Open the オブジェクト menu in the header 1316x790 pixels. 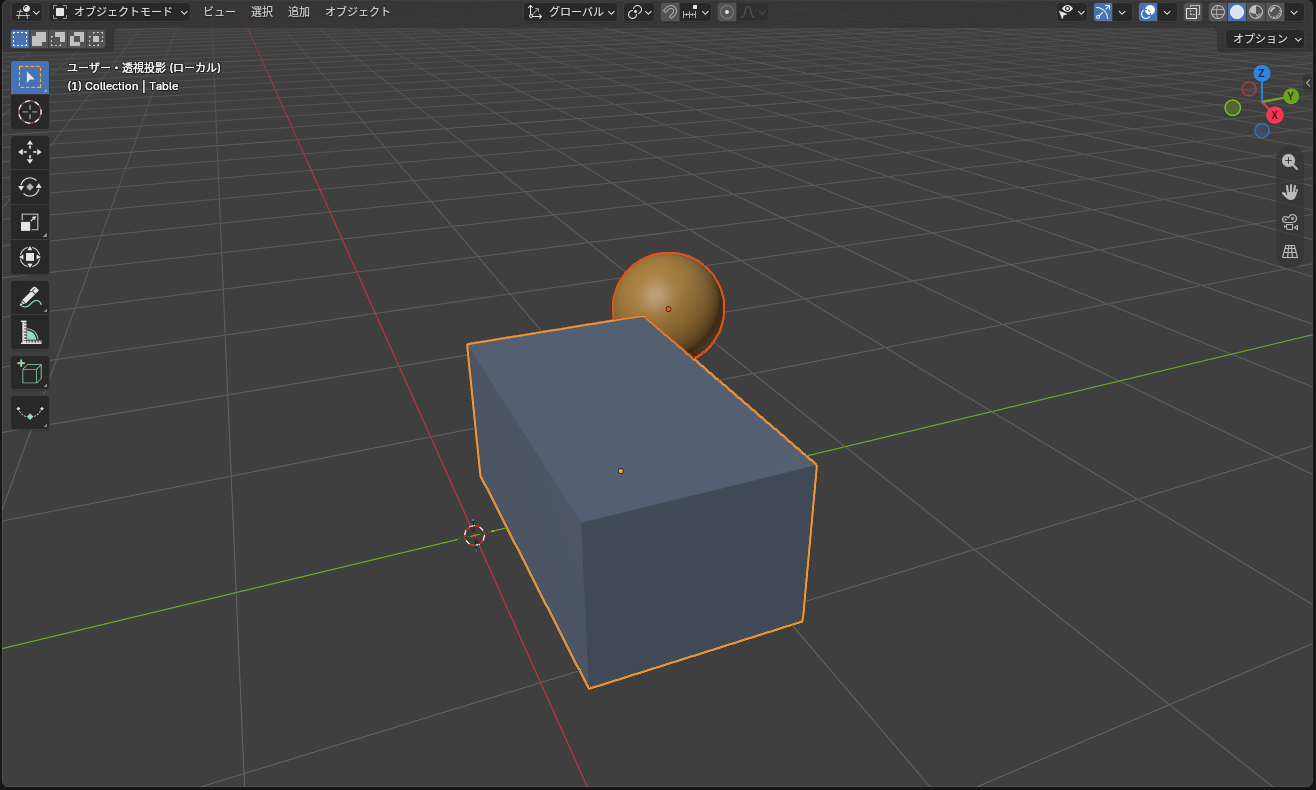[358, 12]
